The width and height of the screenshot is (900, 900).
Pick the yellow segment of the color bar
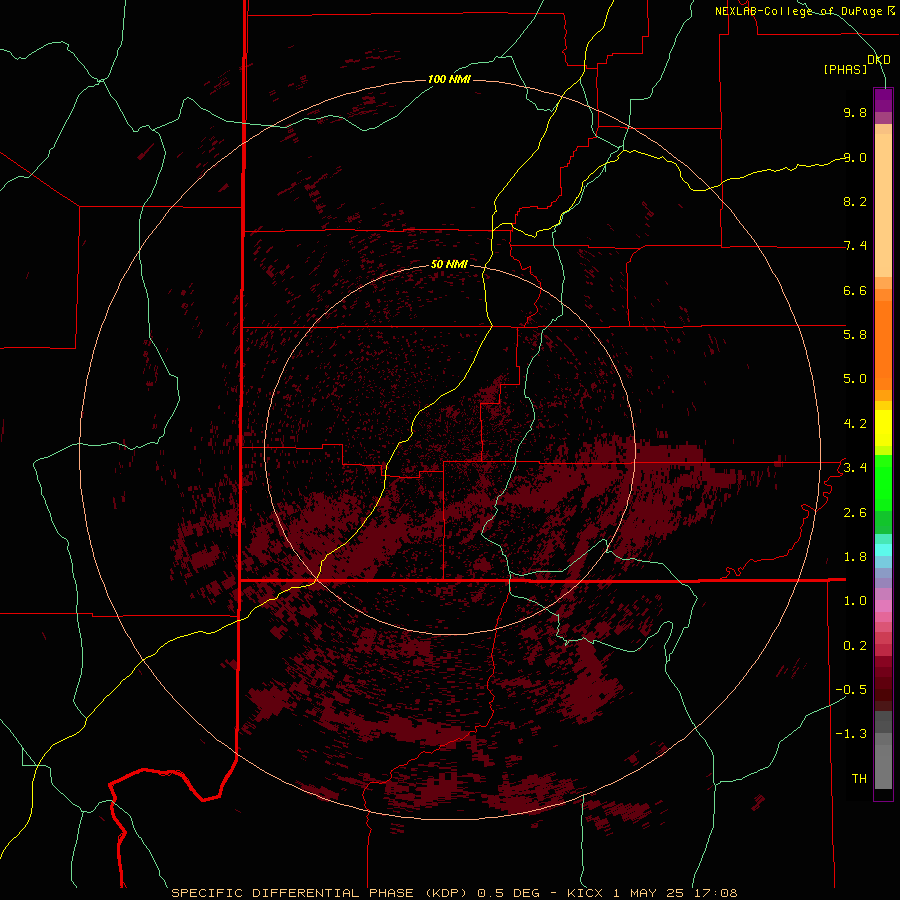(x=883, y=428)
